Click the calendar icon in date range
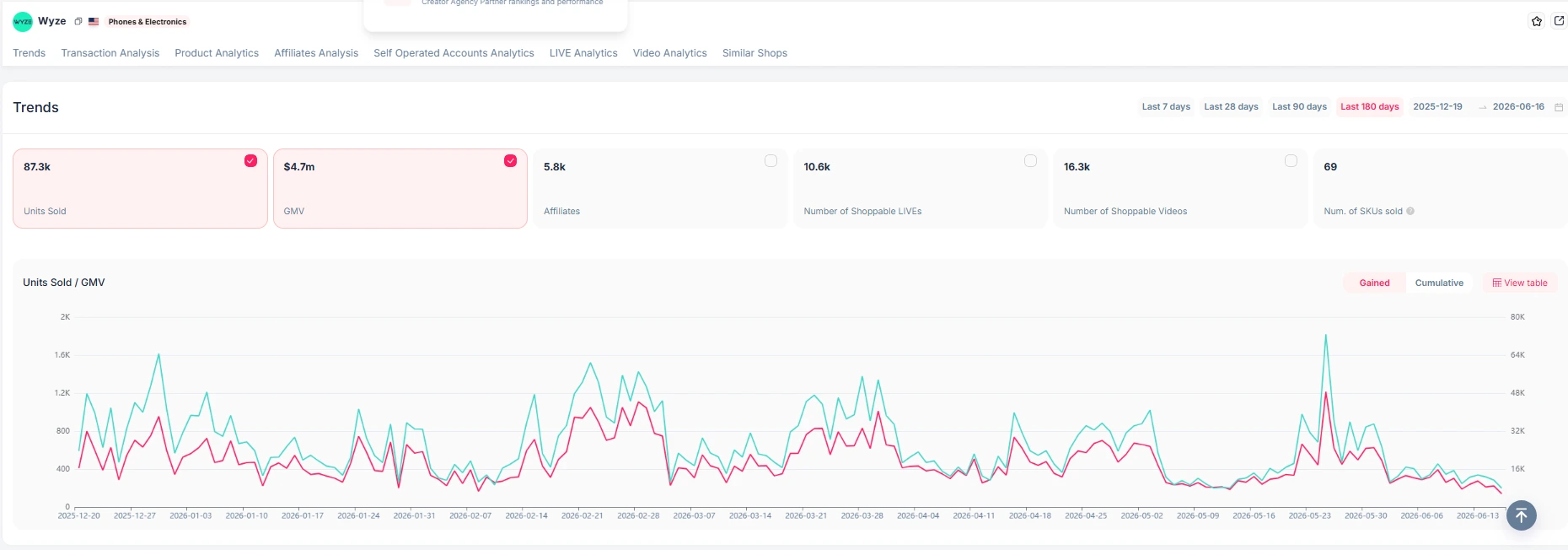This screenshot has width=1568, height=550. point(1559,107)
